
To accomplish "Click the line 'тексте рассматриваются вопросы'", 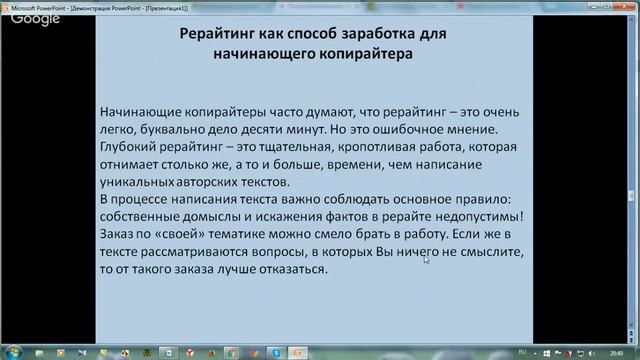I will coord(311,251).
